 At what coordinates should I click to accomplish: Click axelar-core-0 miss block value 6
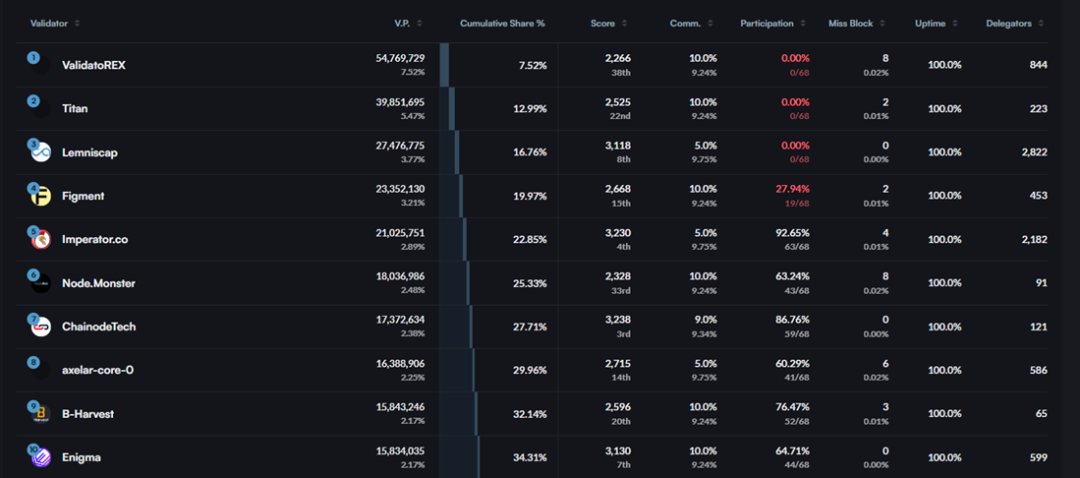click(x=885, y=364)
